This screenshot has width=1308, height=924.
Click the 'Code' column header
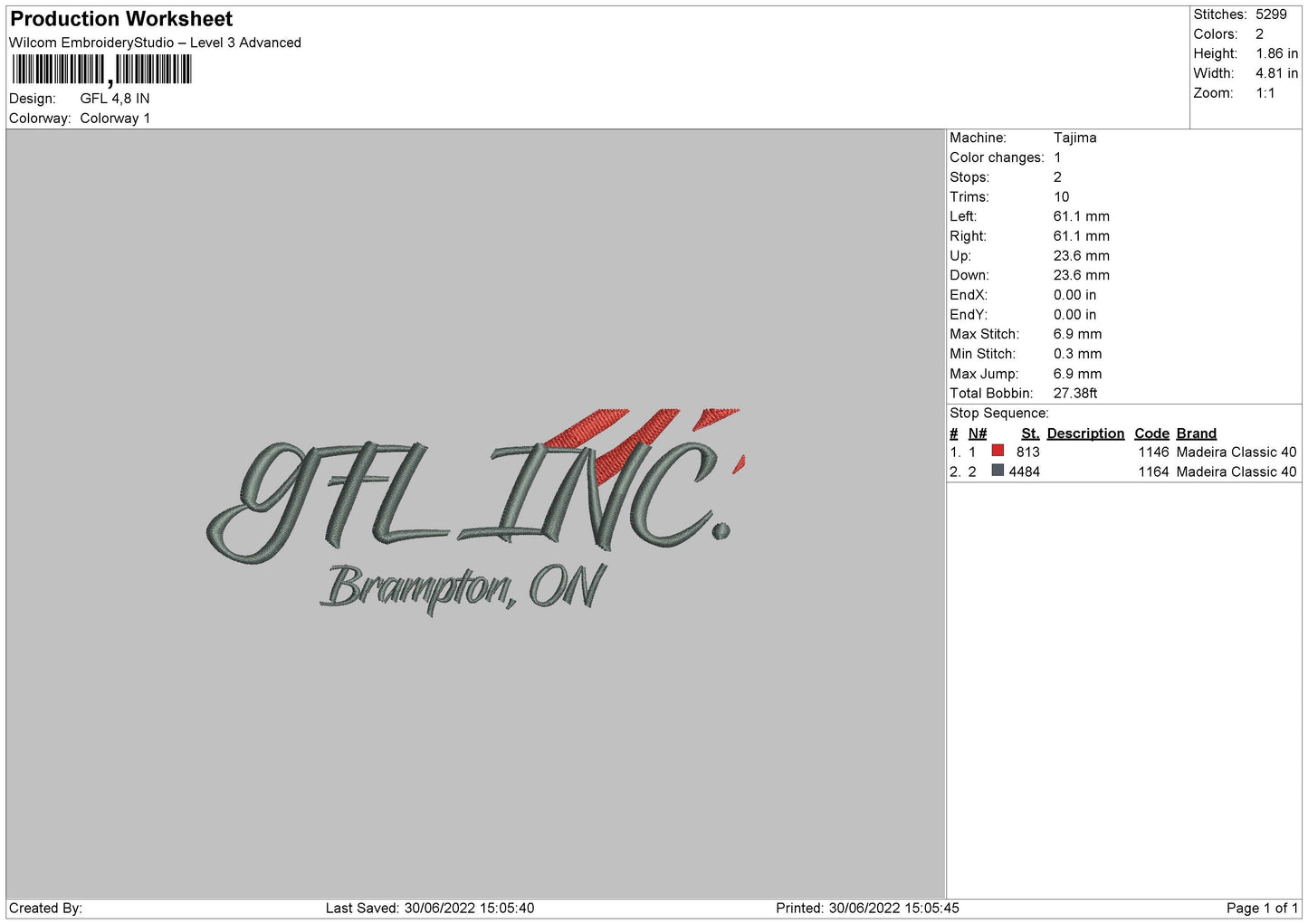1151,433
